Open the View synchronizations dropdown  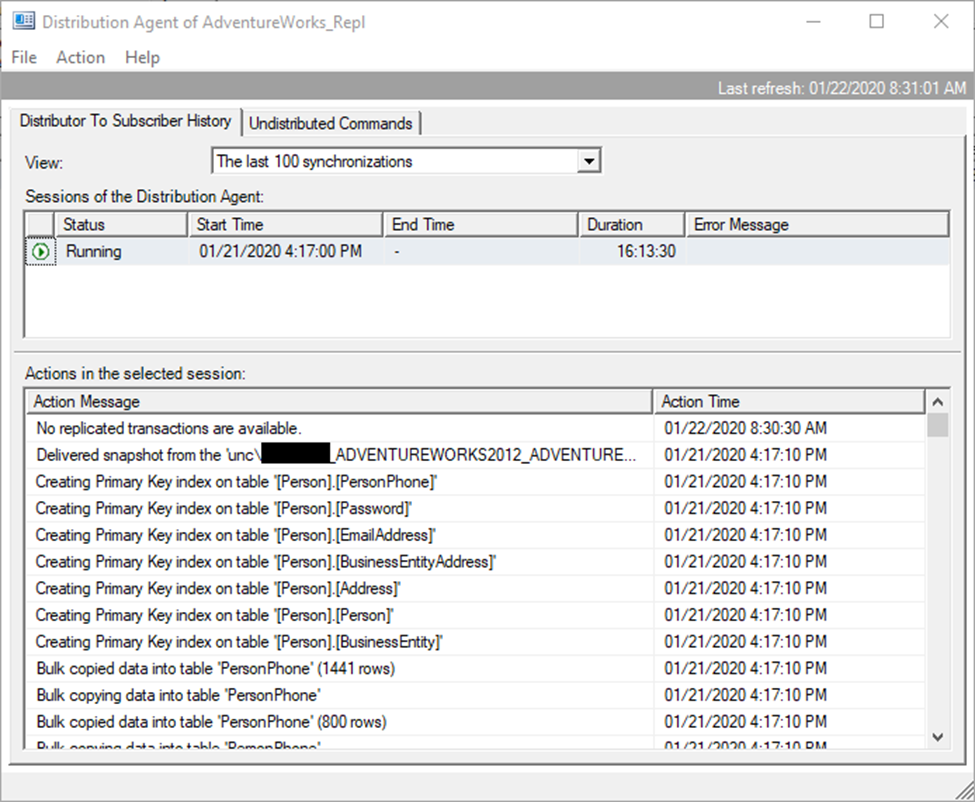pos(588,162)
